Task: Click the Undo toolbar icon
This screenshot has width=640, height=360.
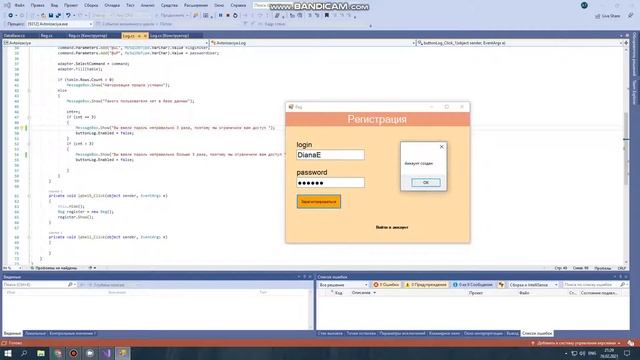Action: pos(68,15)
